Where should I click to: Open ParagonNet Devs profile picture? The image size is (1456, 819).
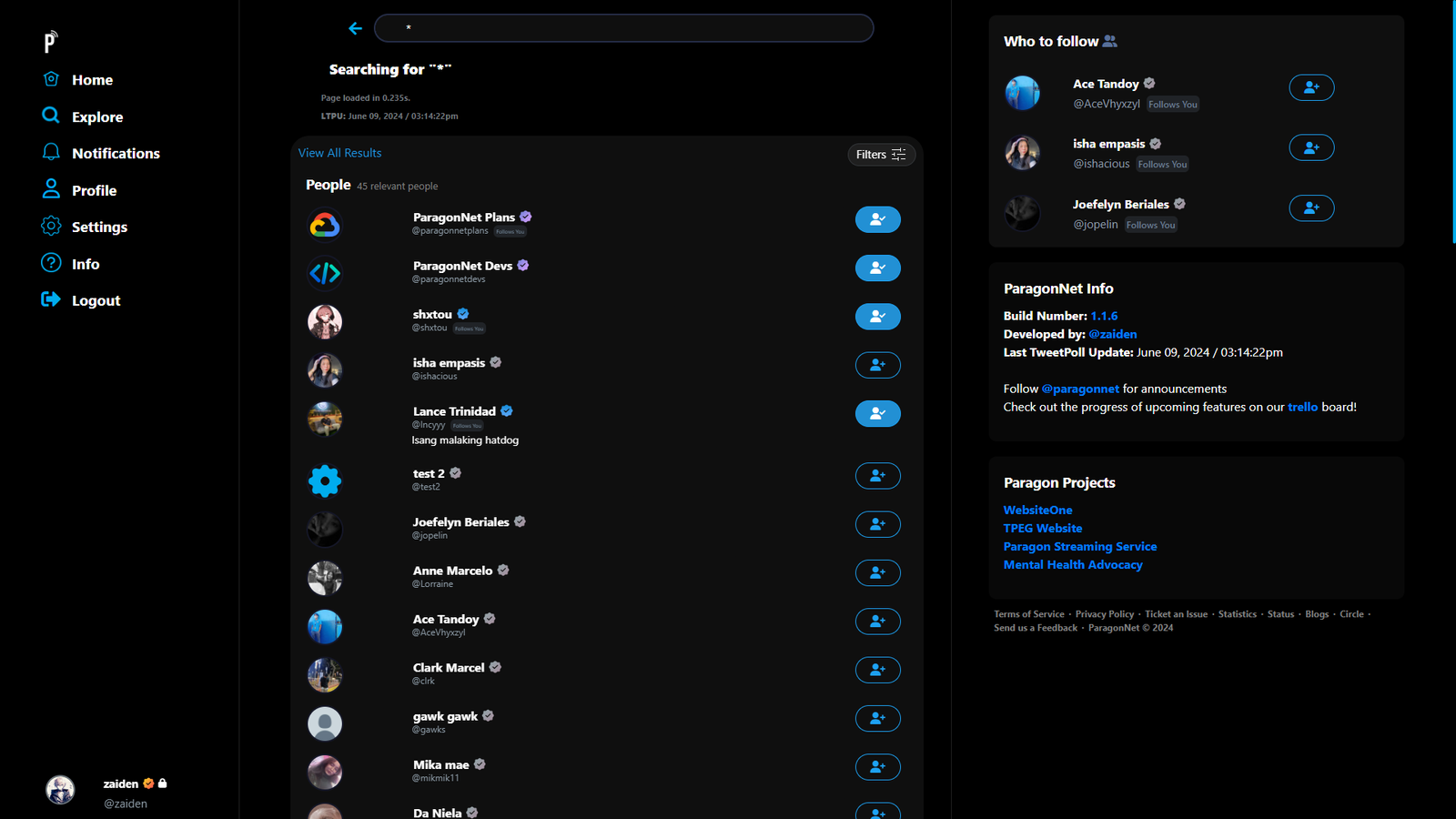tap(325, 273)
